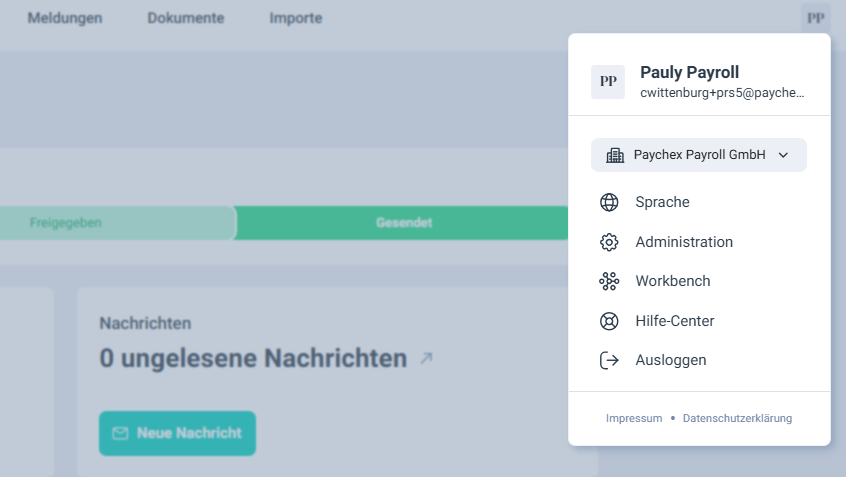Choose the Administration menu entry text
Viewport: 846px width, 477px height.
click(684, 242)
